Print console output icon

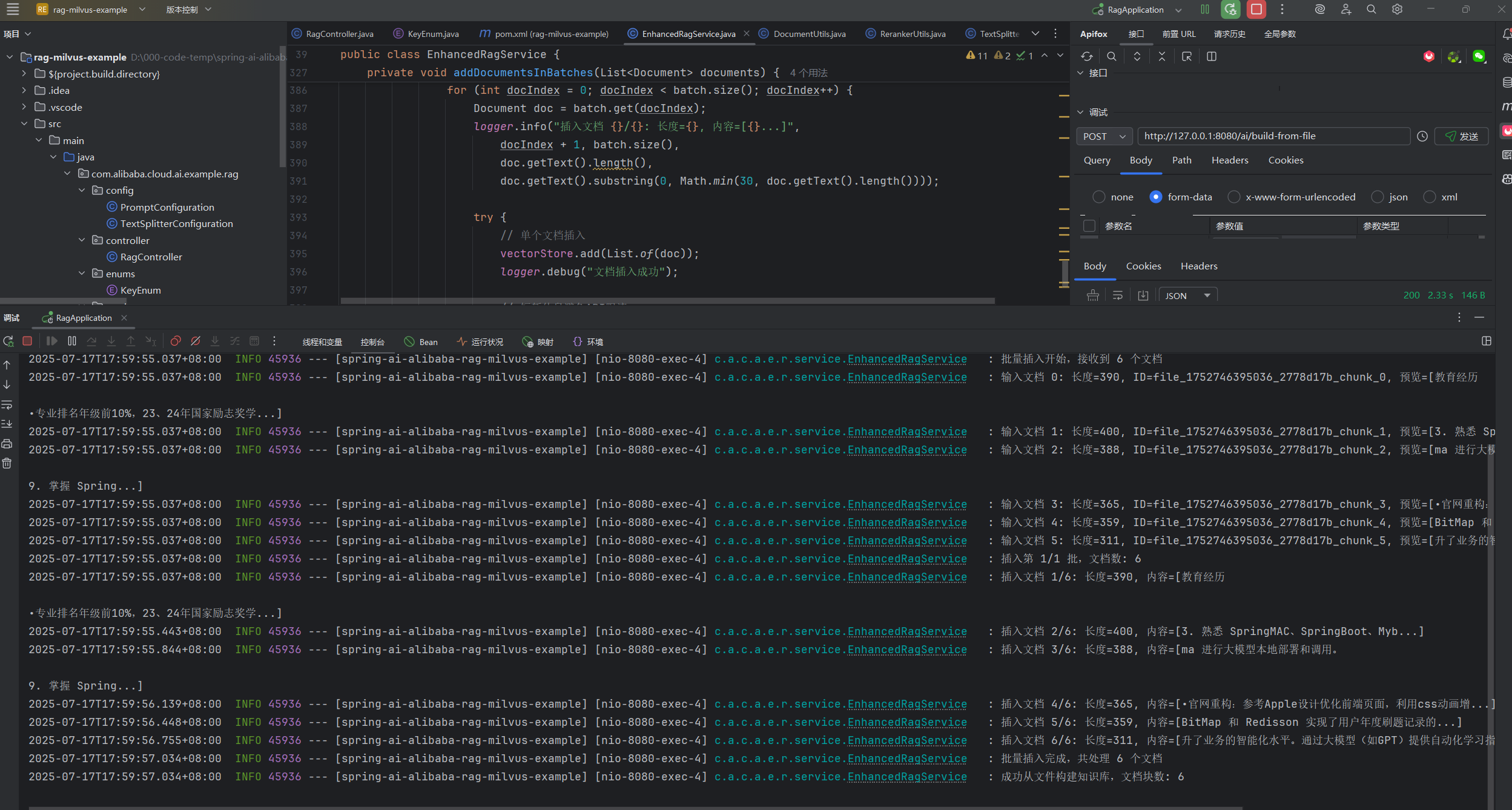[x=7, y=444]
